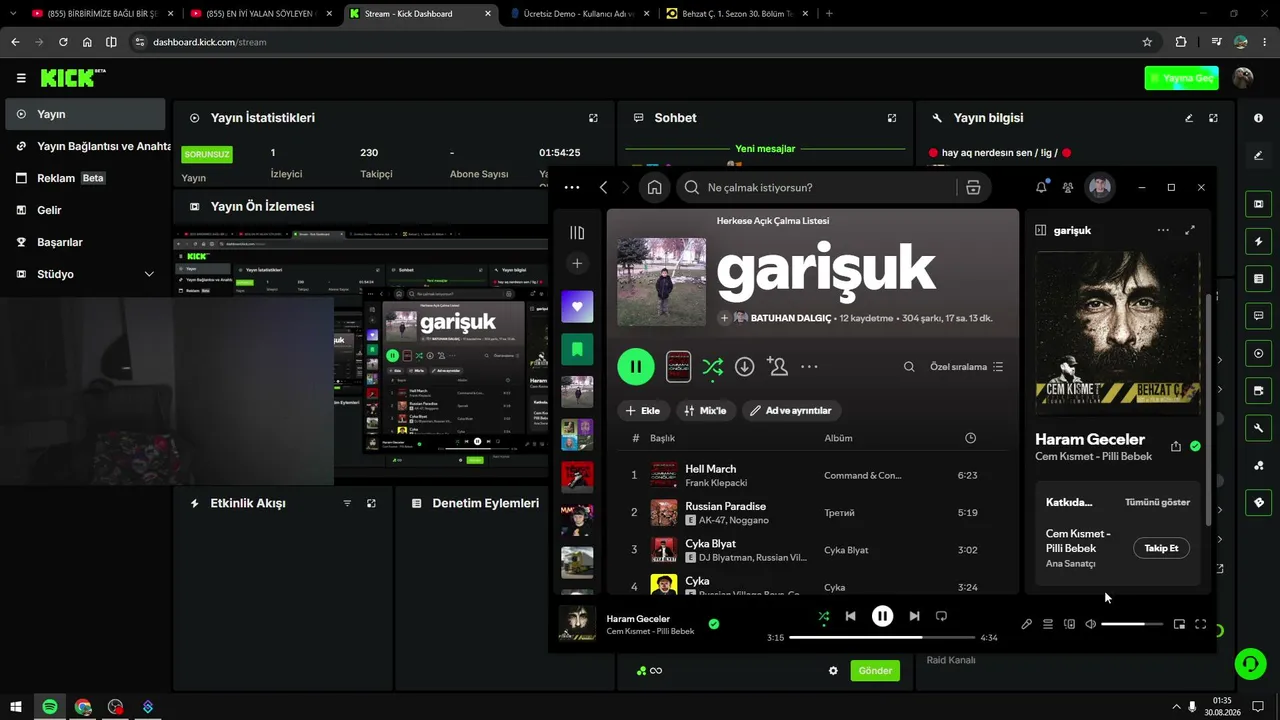The width and height of the screenshot is (1280, 720).
Task: Go back in Spotify navigation
Action: coord(603,187)
